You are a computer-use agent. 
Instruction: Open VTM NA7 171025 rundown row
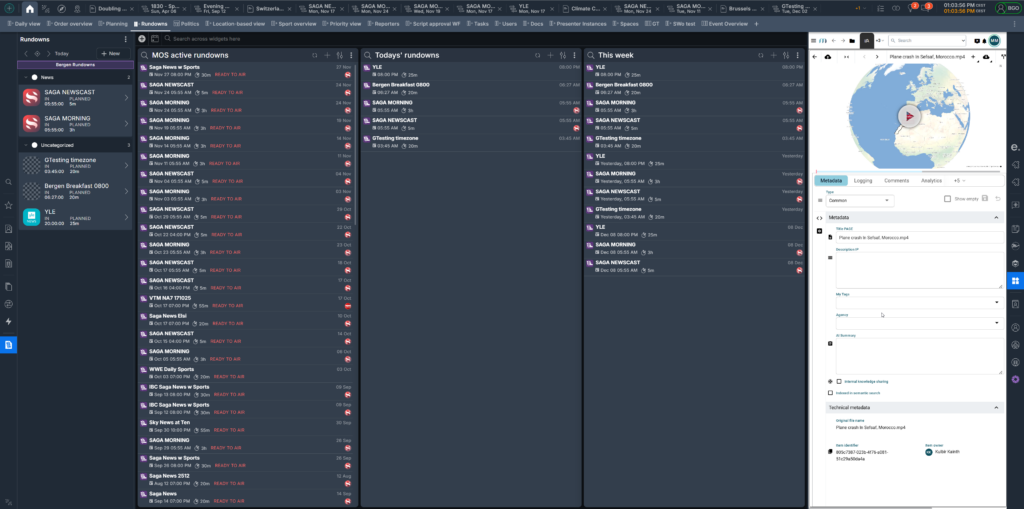point(247,301)
